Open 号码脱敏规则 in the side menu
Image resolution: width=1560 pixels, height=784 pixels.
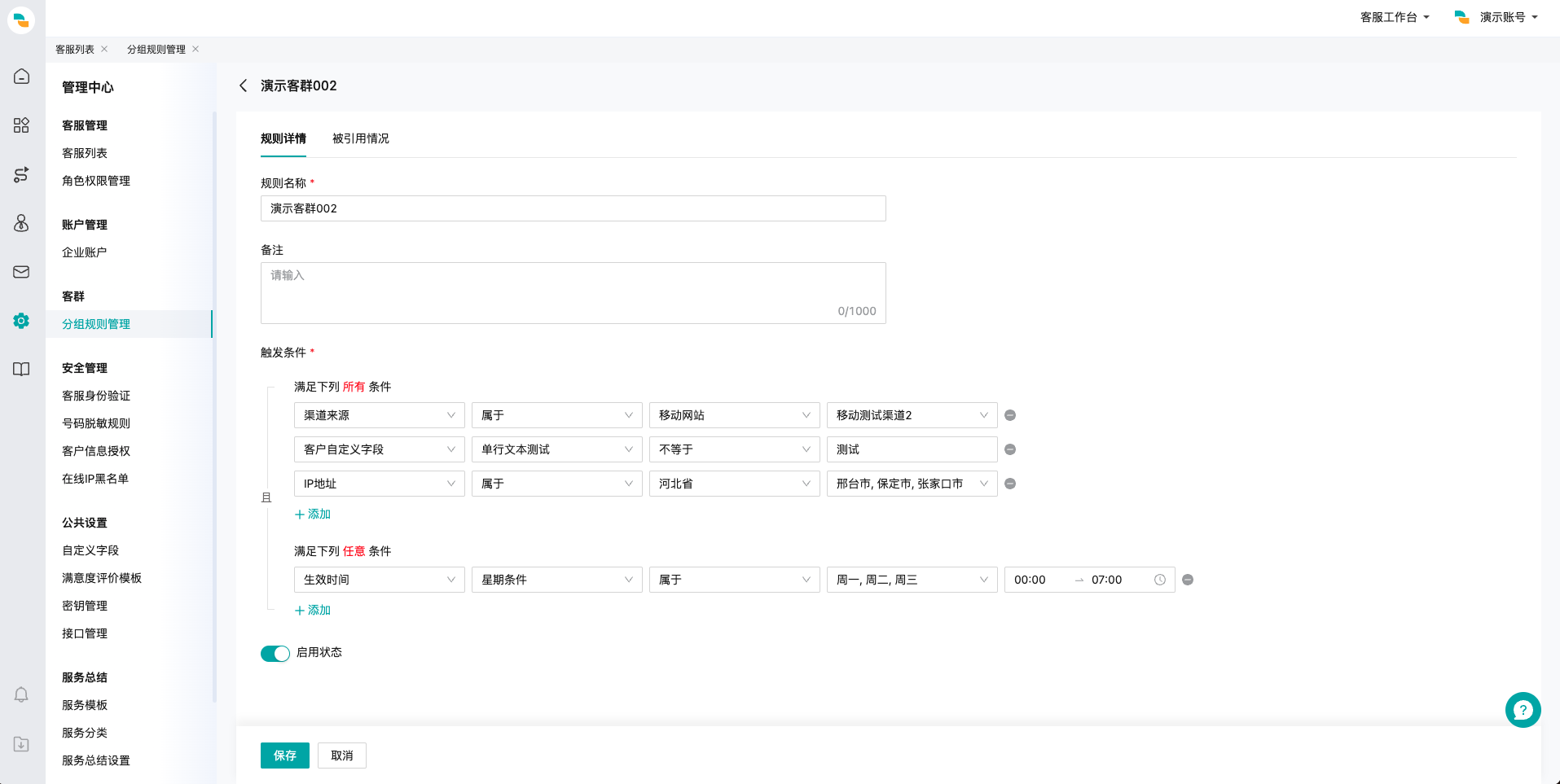[x=96, y=423]
